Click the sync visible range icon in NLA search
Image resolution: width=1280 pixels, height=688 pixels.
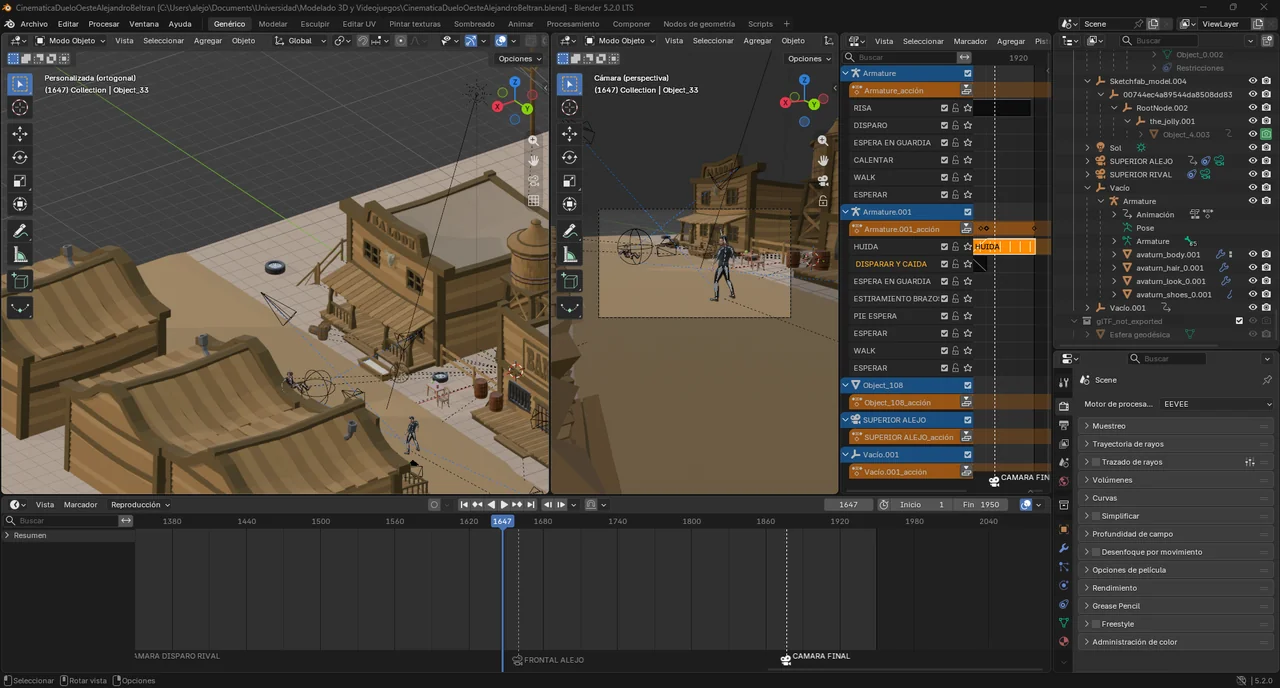click(964, 58)
